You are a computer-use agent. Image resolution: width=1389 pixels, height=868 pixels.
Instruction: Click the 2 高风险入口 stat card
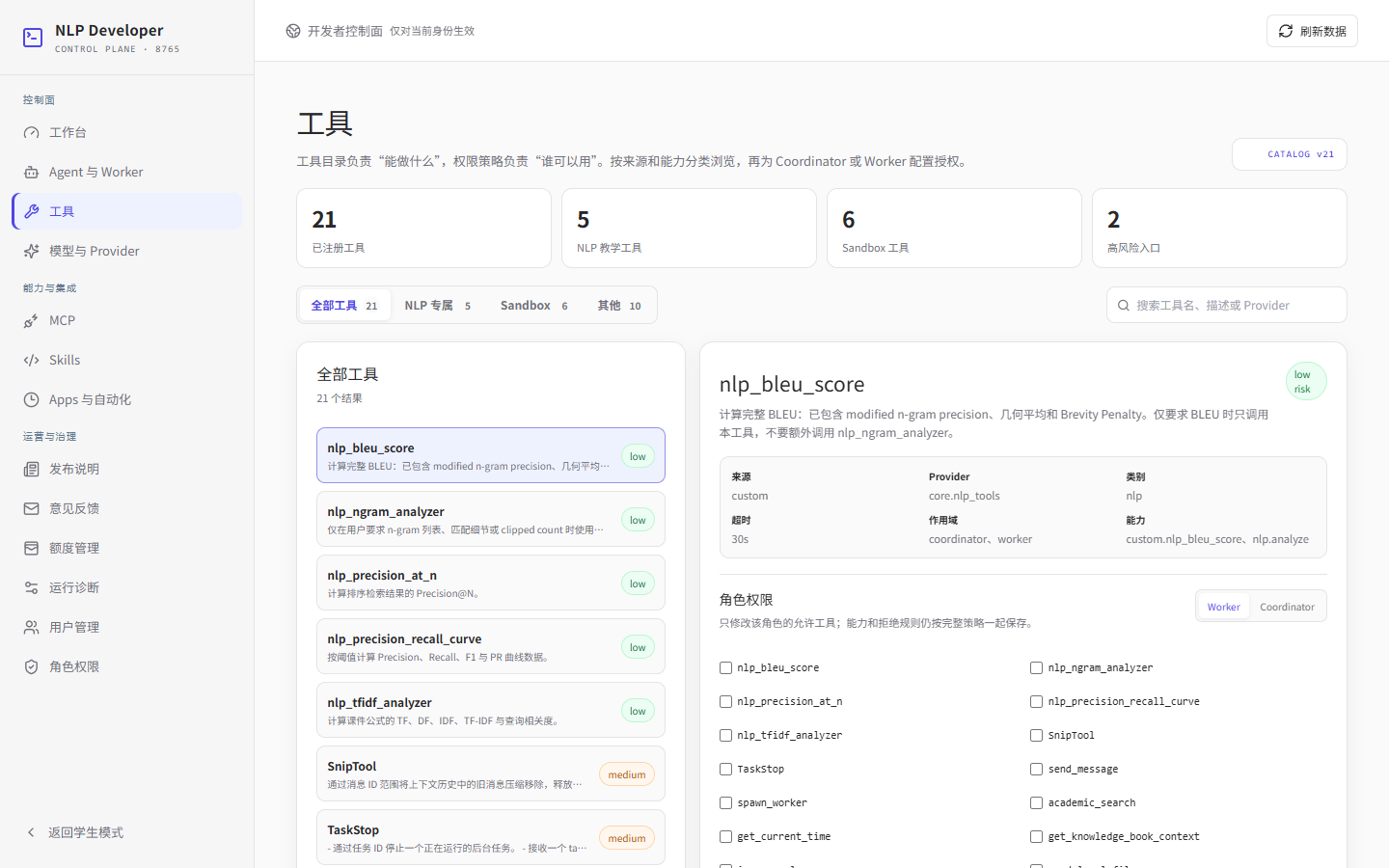pos(1219,228)
